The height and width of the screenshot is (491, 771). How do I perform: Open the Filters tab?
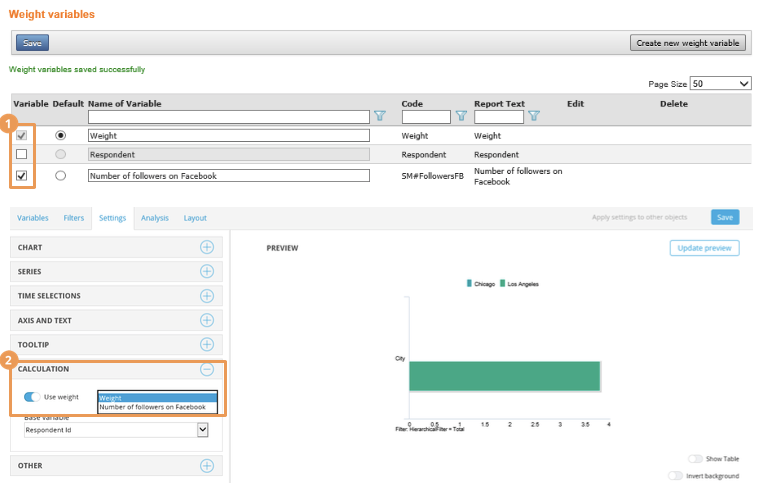pyautogui.click(x=74, y=218)
